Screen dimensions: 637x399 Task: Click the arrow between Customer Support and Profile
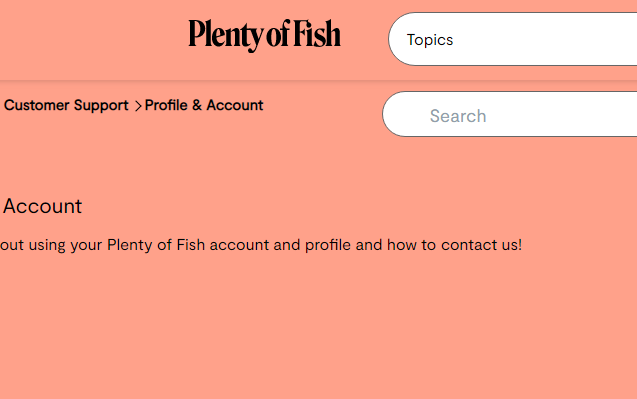point(138,106)
